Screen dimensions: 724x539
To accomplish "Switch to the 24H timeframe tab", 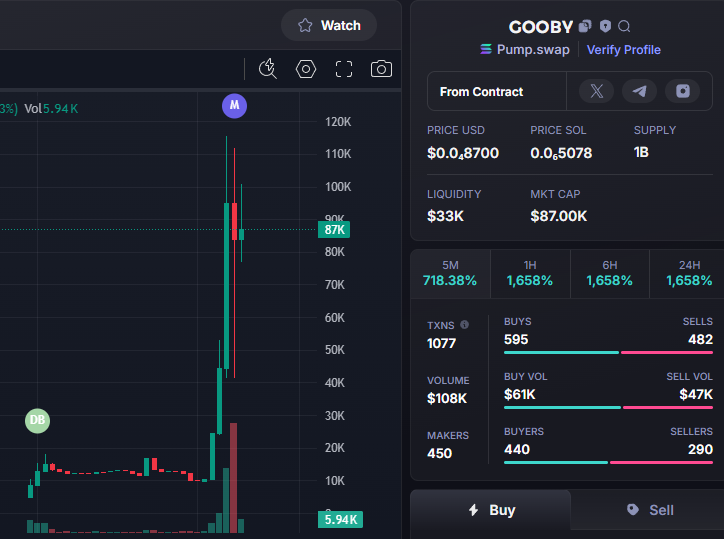I will coord(688,273).
